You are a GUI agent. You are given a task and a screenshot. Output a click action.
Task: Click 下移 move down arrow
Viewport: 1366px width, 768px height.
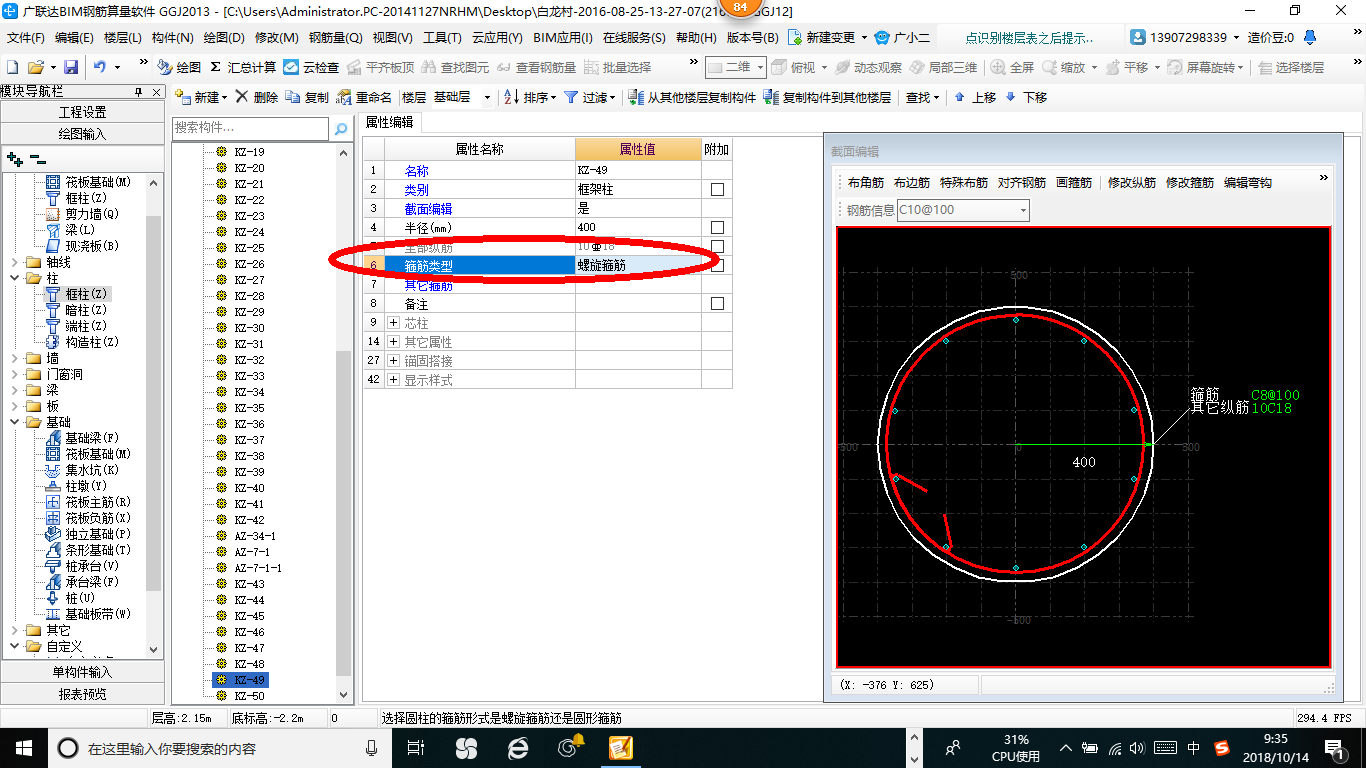(1026, 97)
